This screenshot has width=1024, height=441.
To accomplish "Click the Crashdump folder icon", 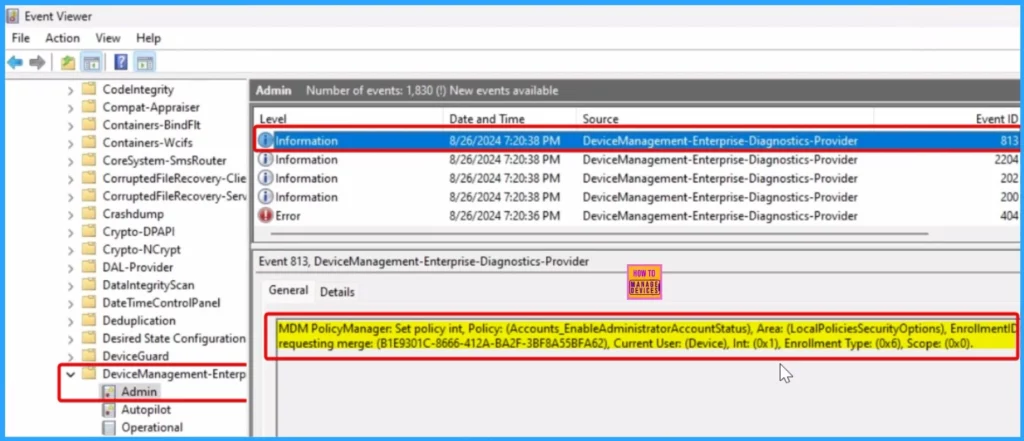I will (x=89, y=214).
